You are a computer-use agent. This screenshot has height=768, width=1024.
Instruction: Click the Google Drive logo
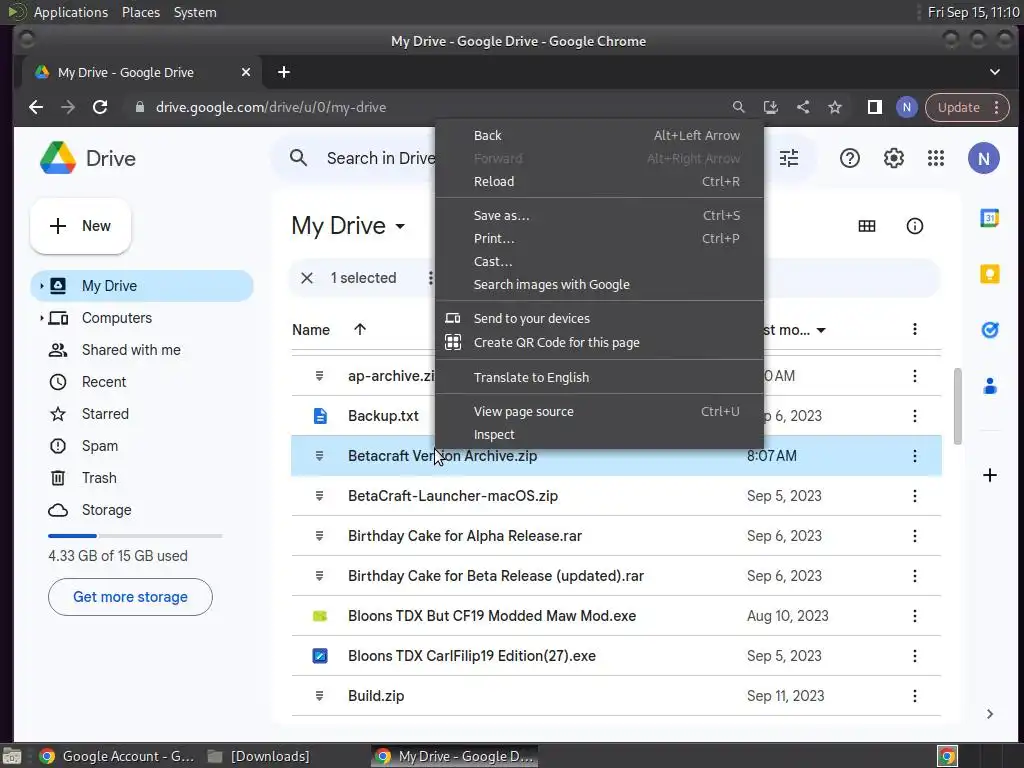tap(58, 158)
